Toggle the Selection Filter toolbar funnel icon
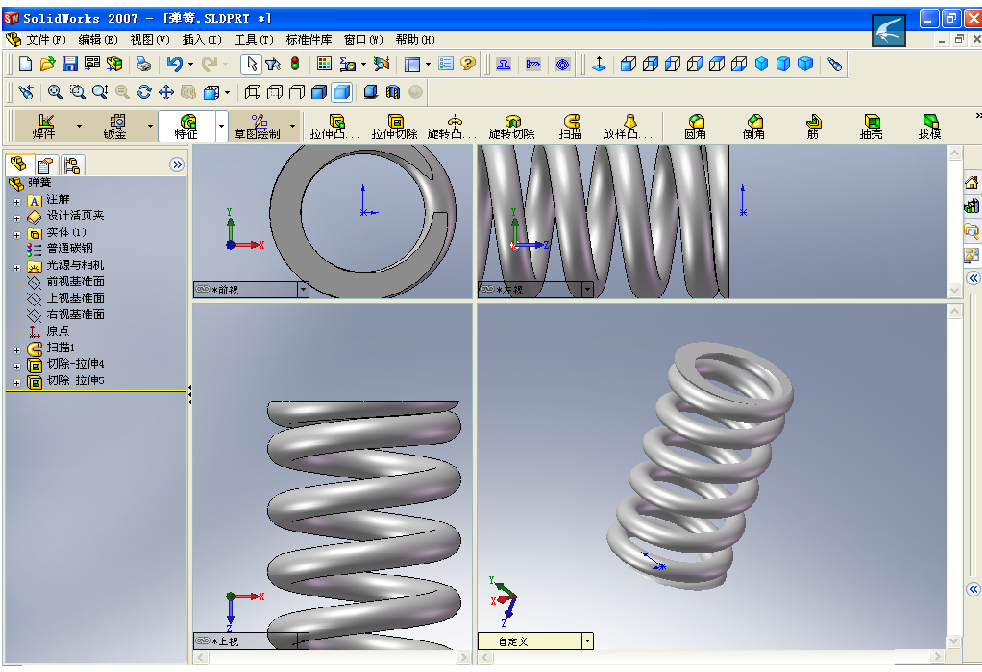This screenshot has width=982, height=672. (273, 64)
